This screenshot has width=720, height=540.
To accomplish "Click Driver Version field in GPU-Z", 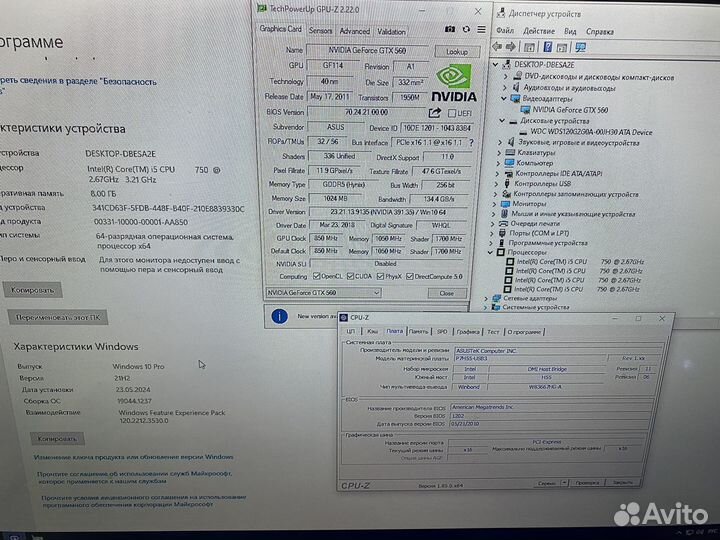I will click(388, 212).
